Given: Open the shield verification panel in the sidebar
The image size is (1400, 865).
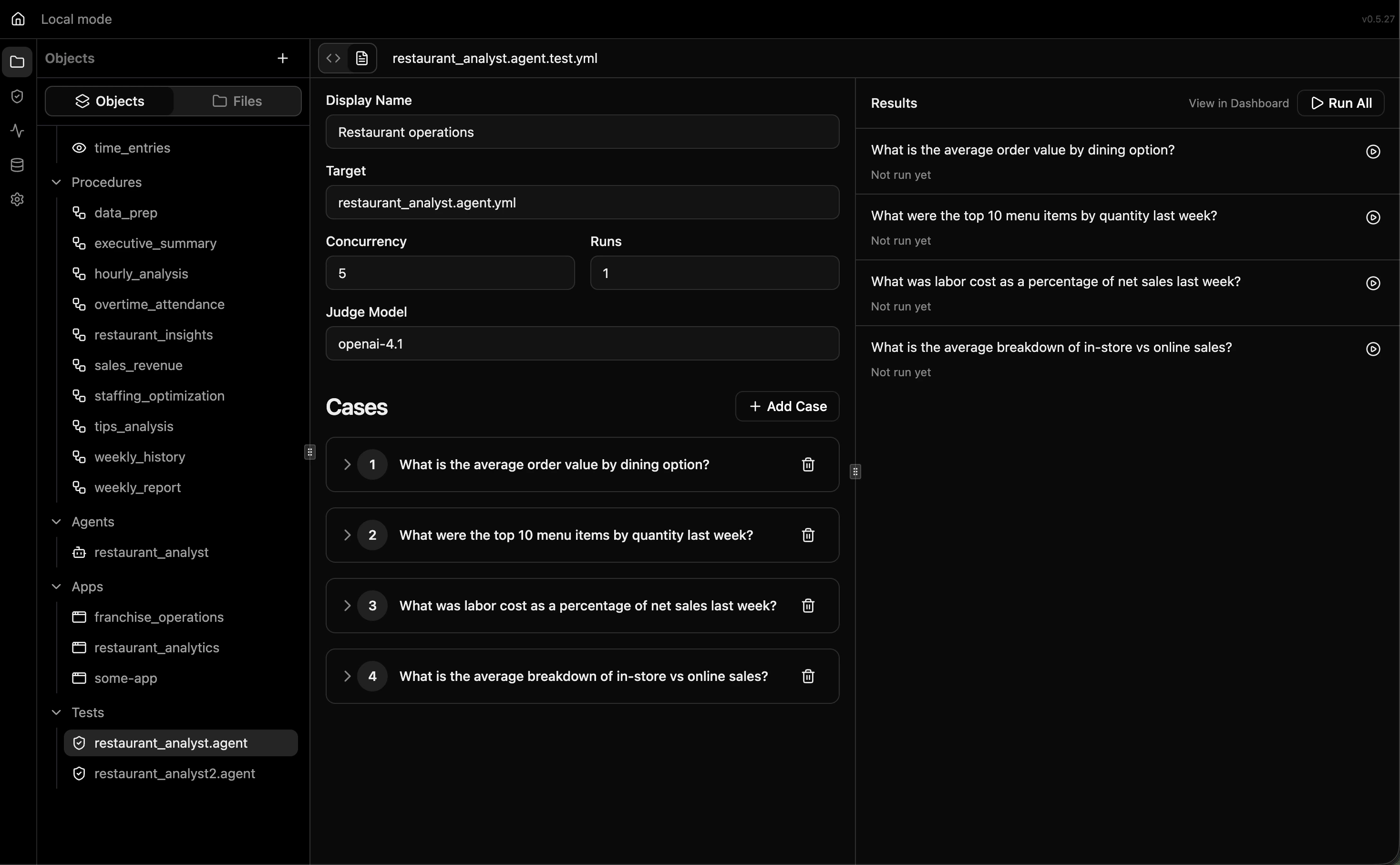Looking at the screenshot, I should coord(17,96).
